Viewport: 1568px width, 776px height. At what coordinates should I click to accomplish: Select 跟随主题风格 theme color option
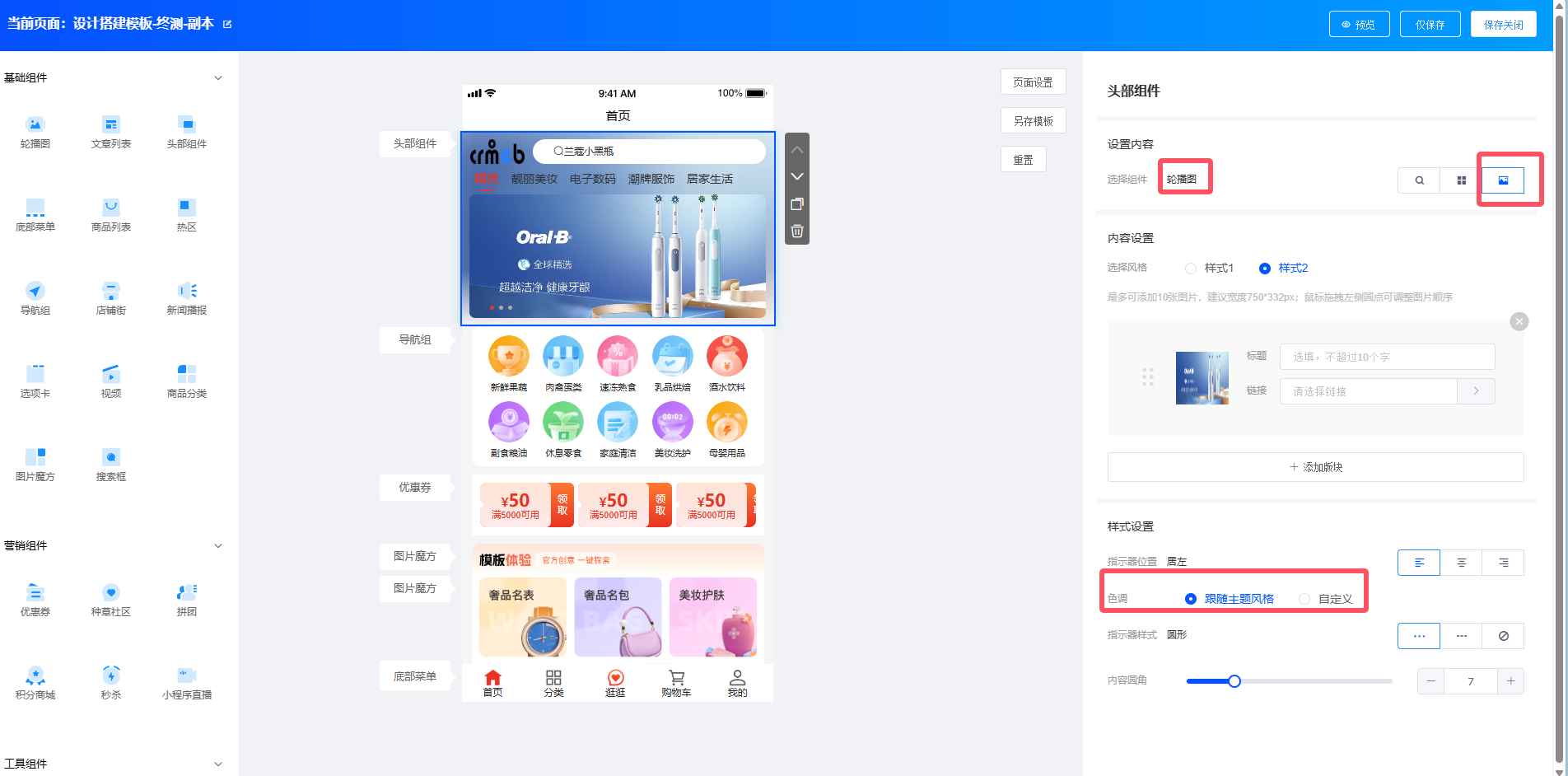pyautogui.click(x=1191, y=599)
